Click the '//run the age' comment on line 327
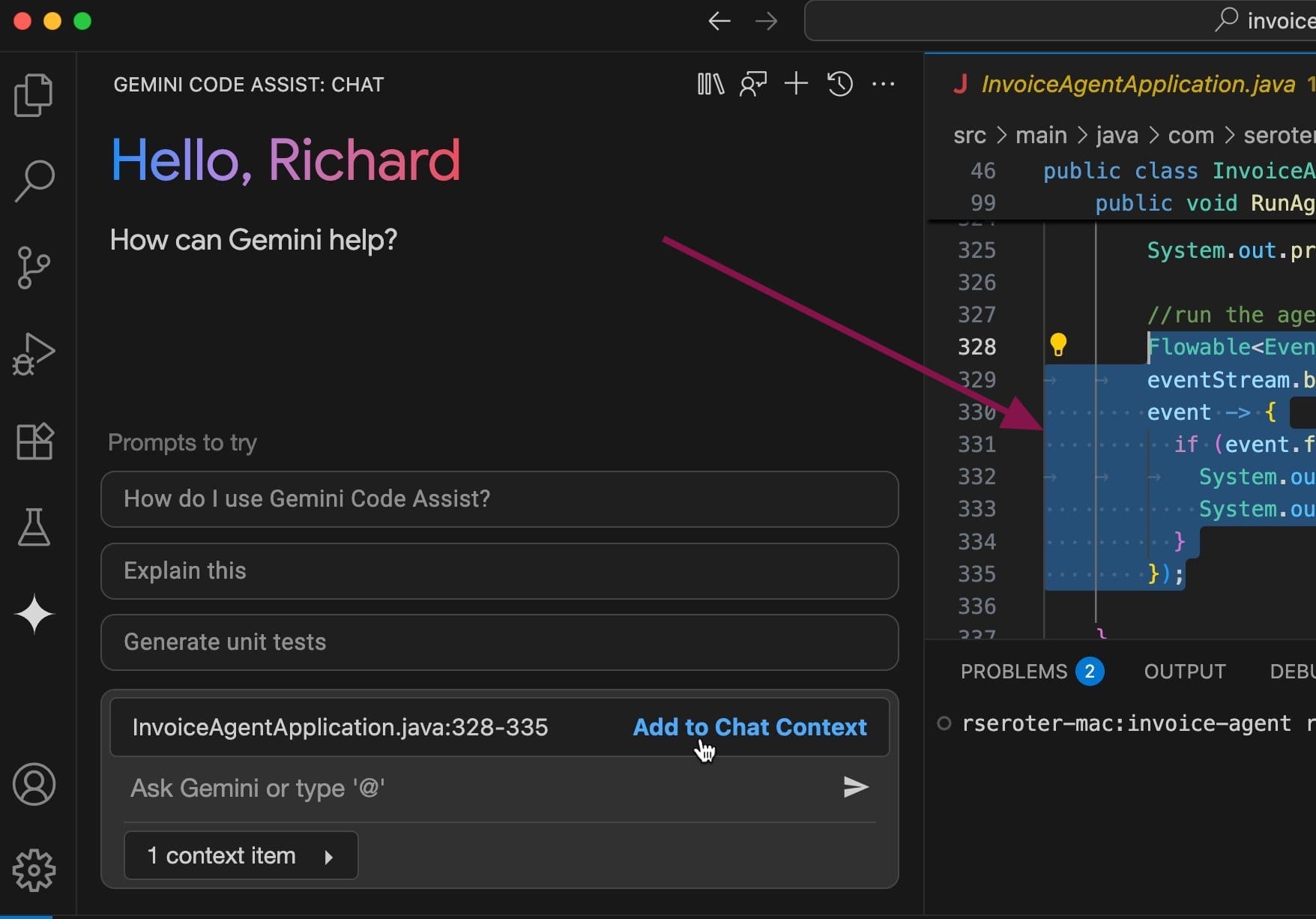Viewport: 1316px width, 919px height. (x=1231, y=315)
